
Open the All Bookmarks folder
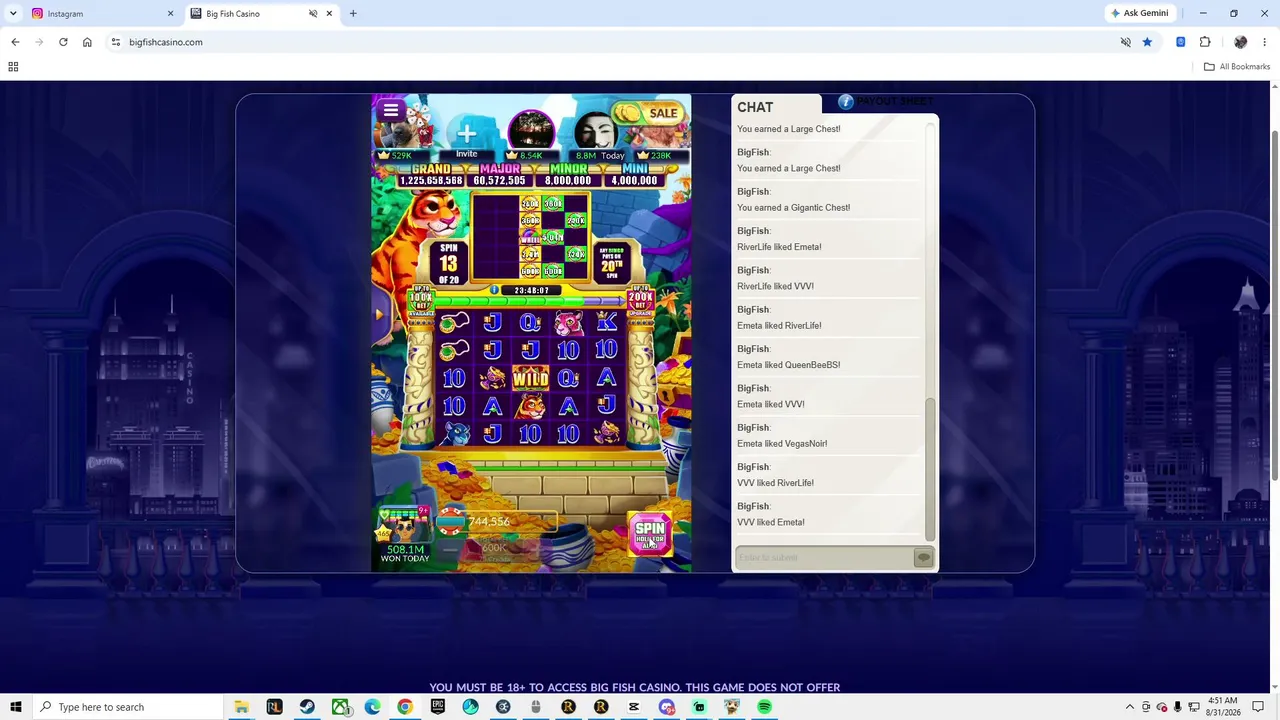1237,67
